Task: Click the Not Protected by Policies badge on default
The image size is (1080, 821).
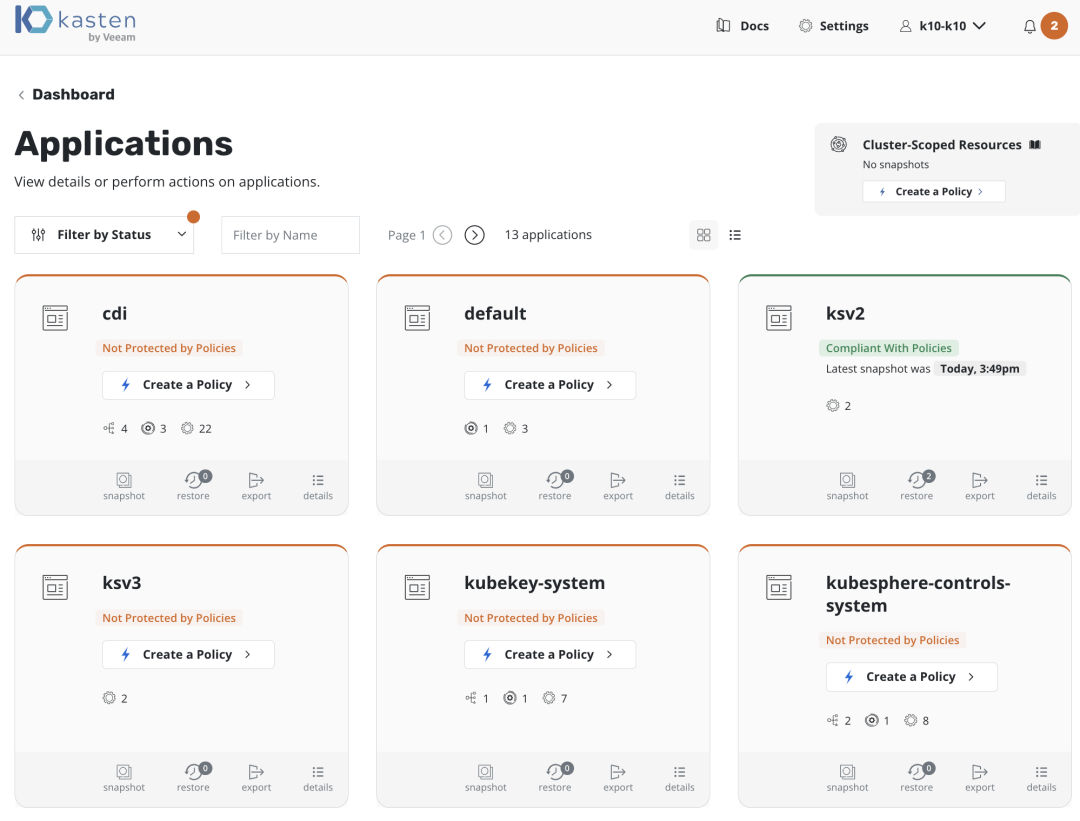Action: (530, 349)
